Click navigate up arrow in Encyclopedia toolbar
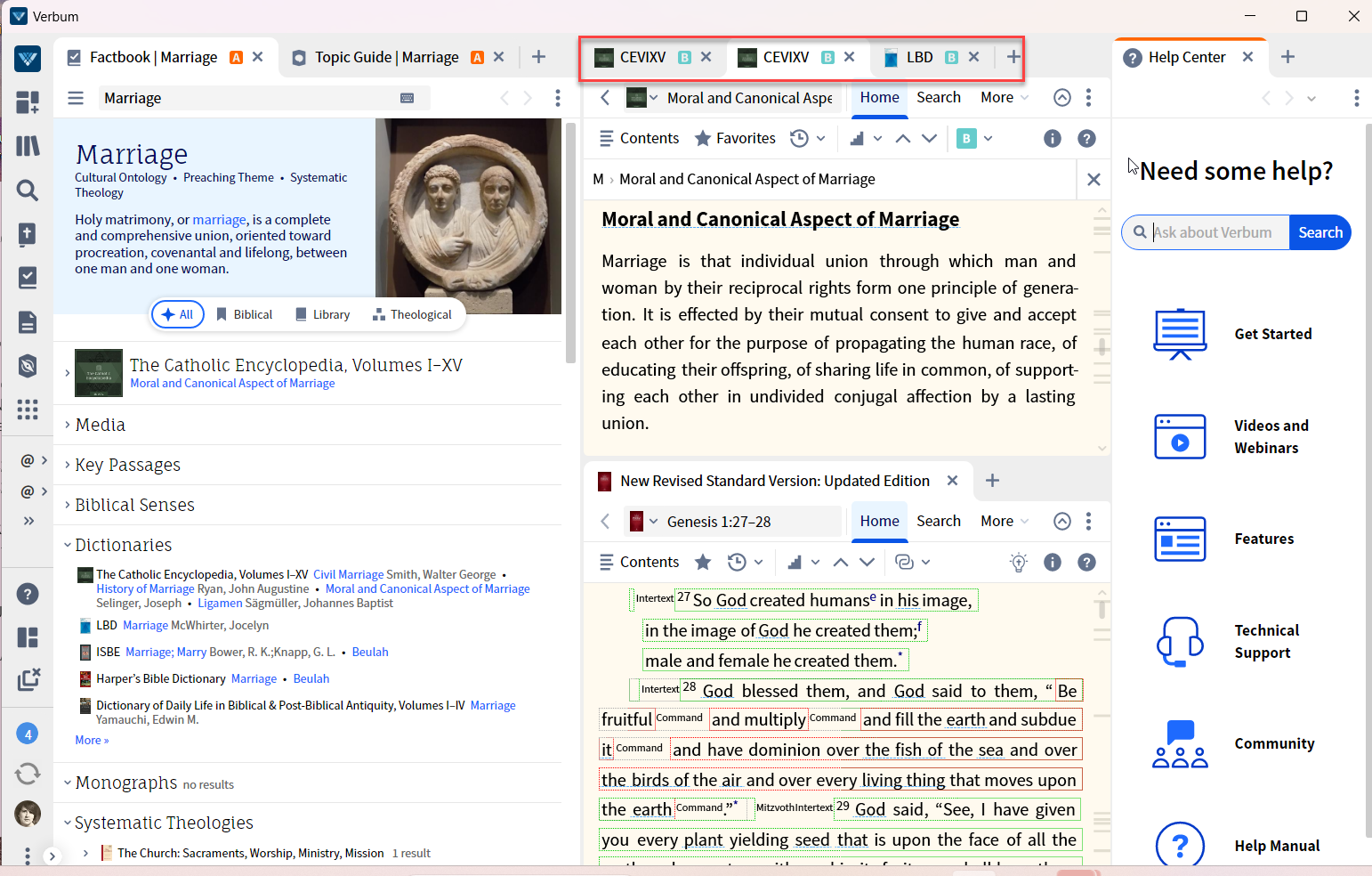This screenshot has height=876, width=1372. coord(903,138)
